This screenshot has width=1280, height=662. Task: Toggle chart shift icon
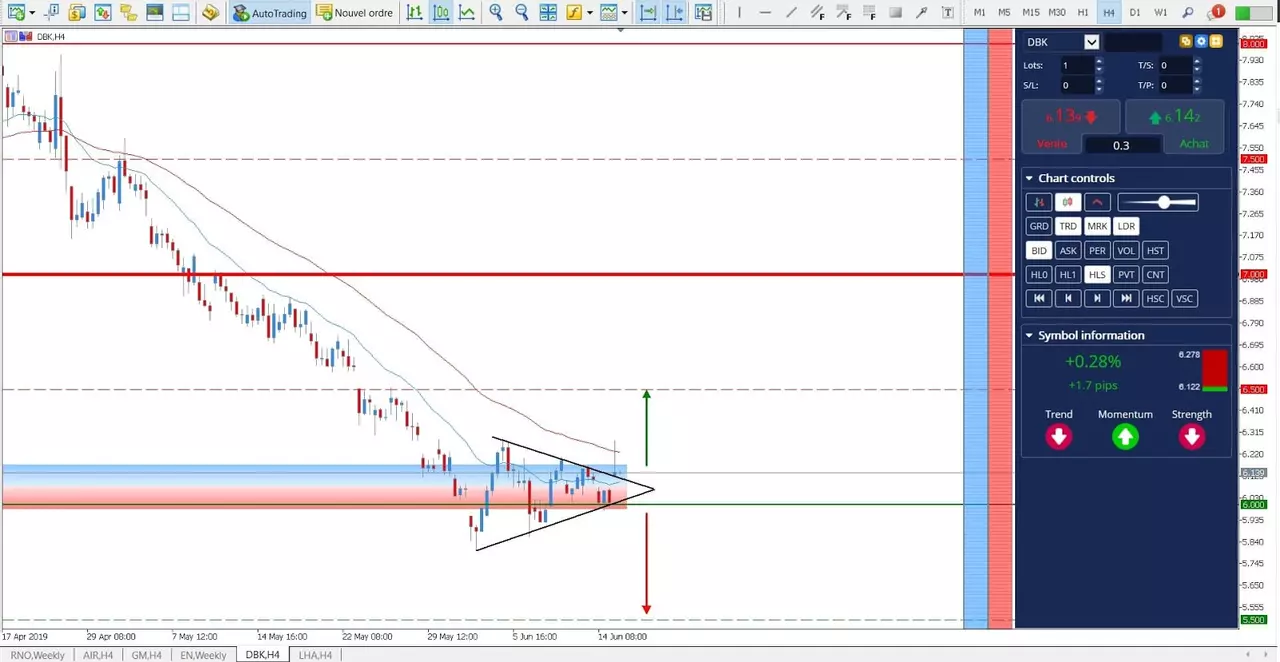[x=674, y=13]
